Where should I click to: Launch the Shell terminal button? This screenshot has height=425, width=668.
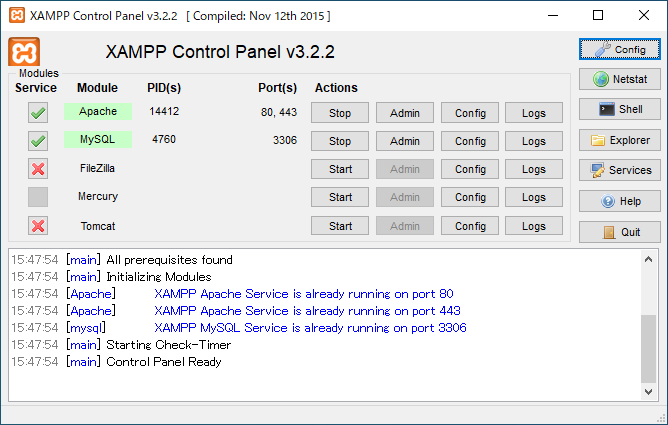click(x=620, y=110)
